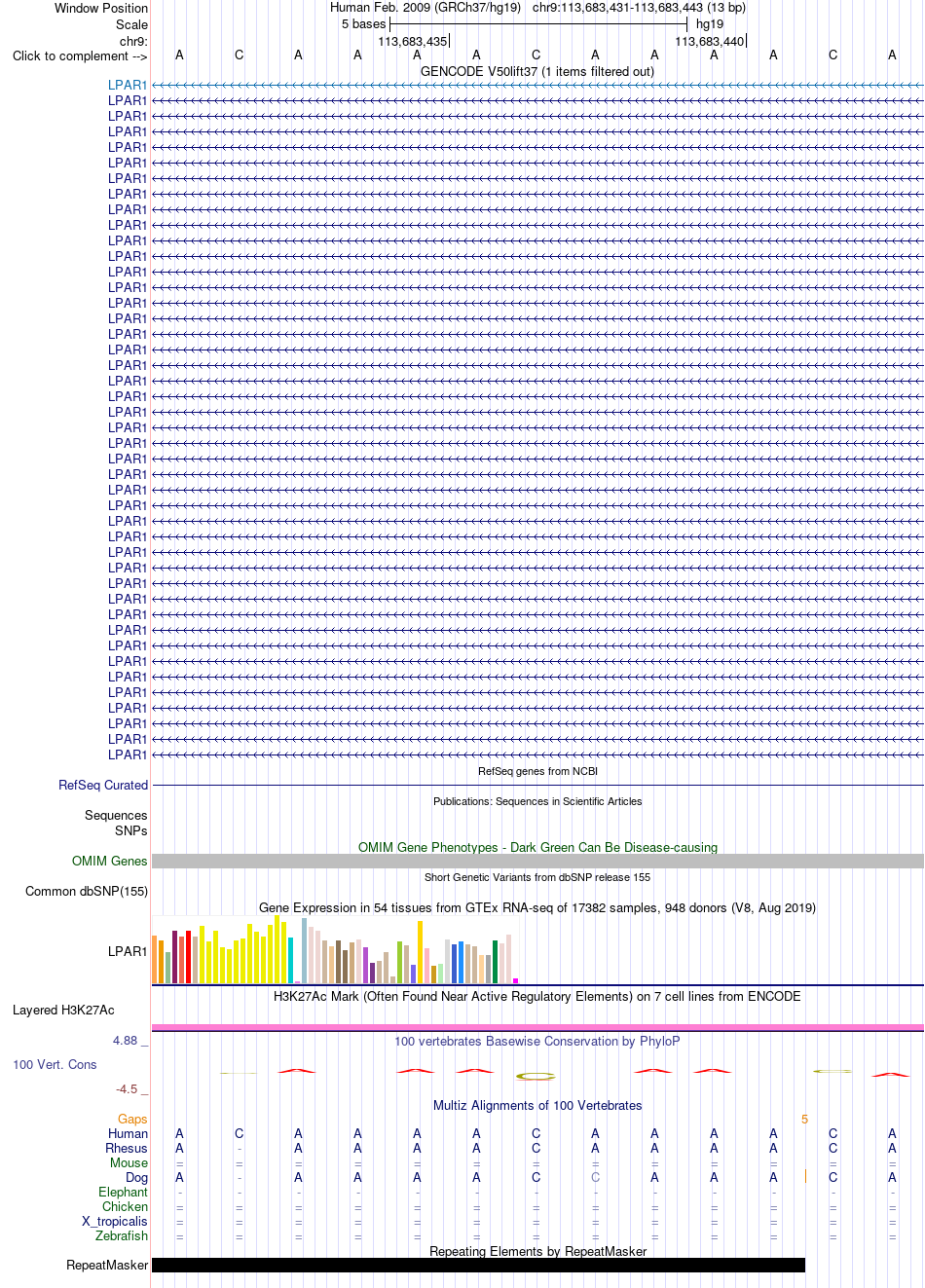Click the GENCODE V50lift37 track title
This screenshot has width=925, height=1288.
pos(537,71)
